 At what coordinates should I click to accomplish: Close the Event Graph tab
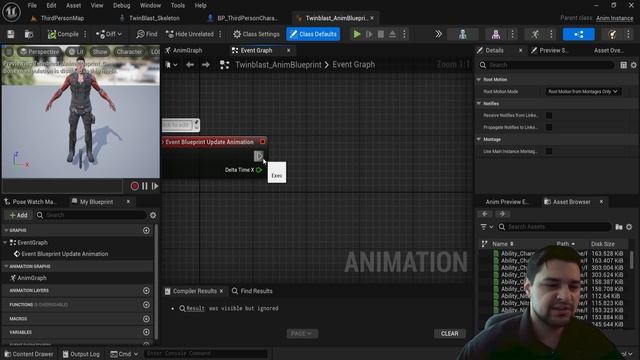point(289,51)
